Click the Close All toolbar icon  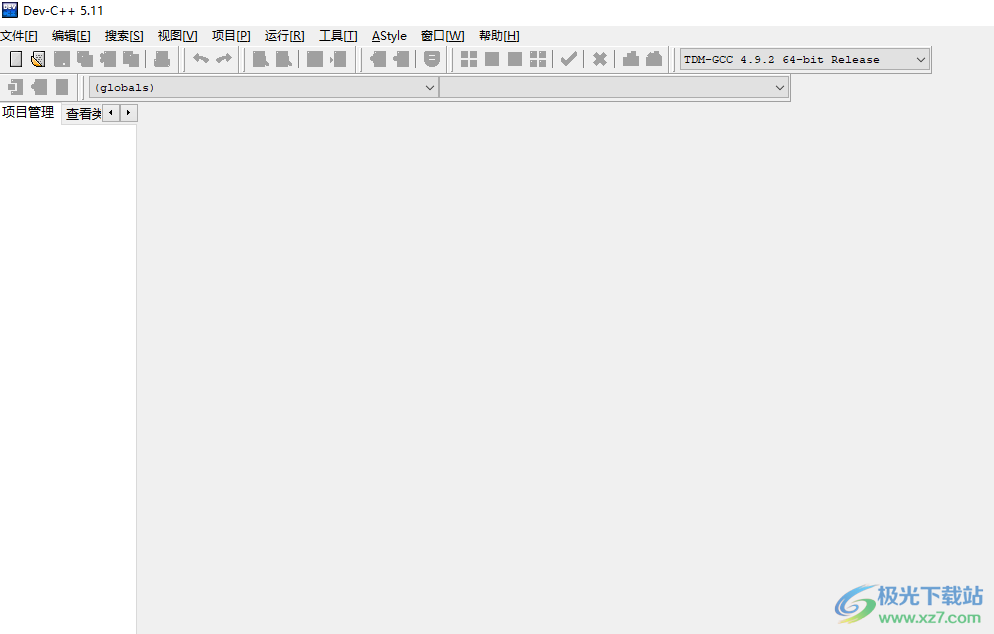[x=131, y=59]
